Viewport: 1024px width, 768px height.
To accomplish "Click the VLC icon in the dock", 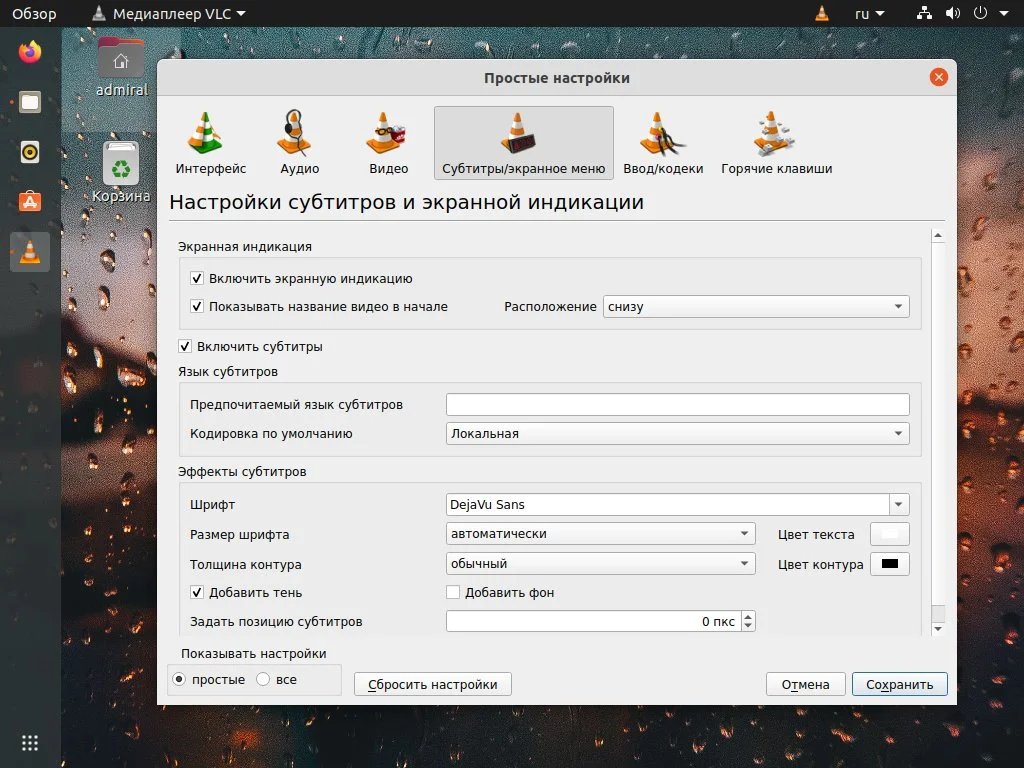I will pos(29,252).
